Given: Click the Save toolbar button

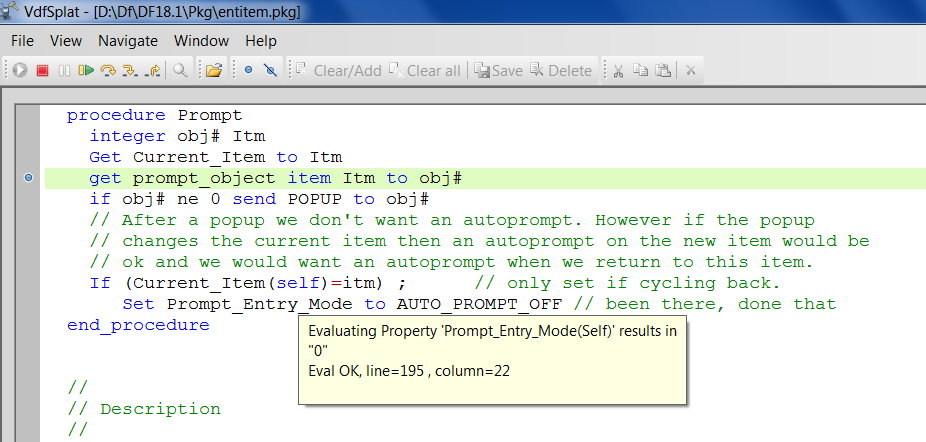Looking at the screenshot, I should click(499, 71).
